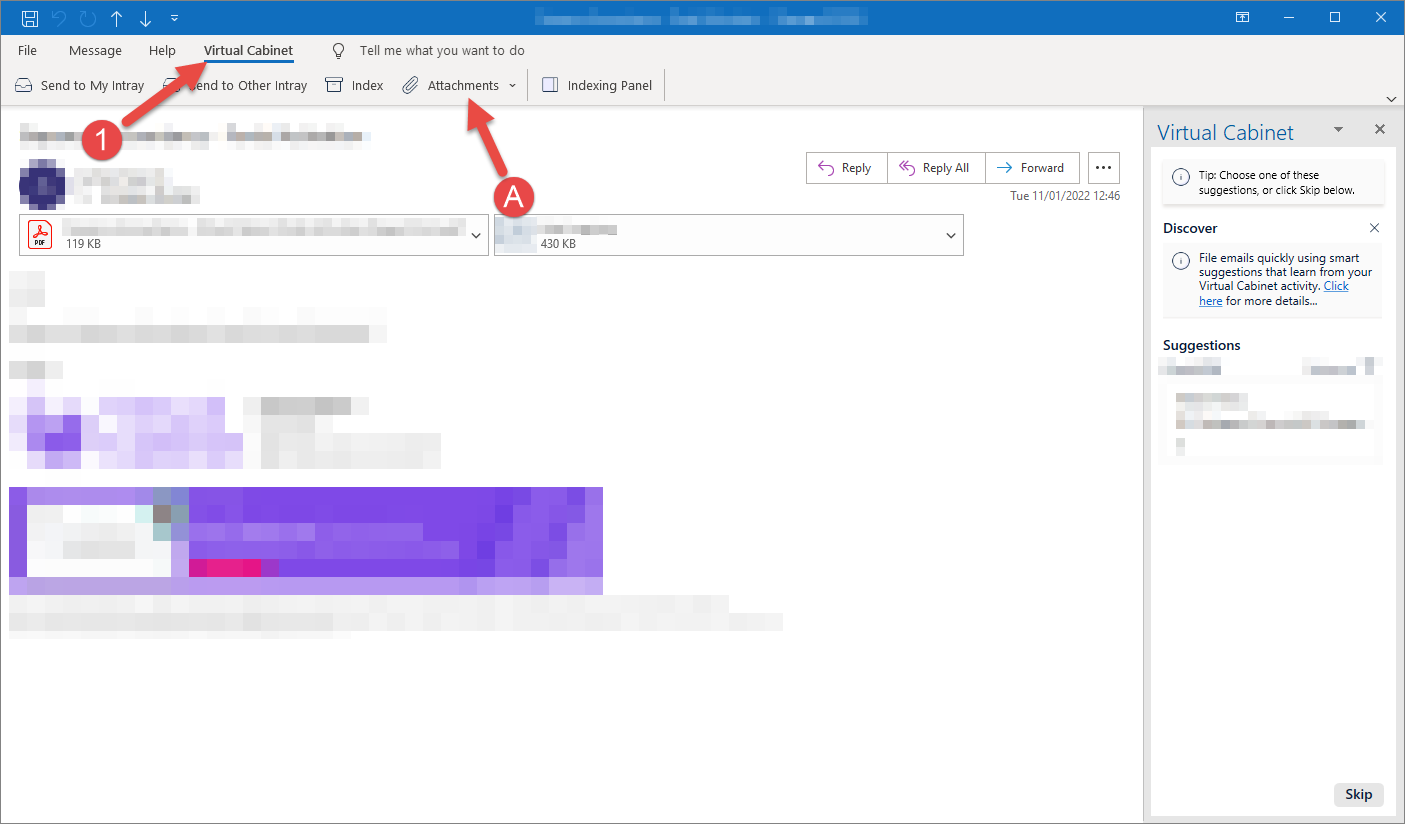Viewport: 1405px width, 824px height.
Task: Toggle the Indexing Panel
Action: point(597,85)
